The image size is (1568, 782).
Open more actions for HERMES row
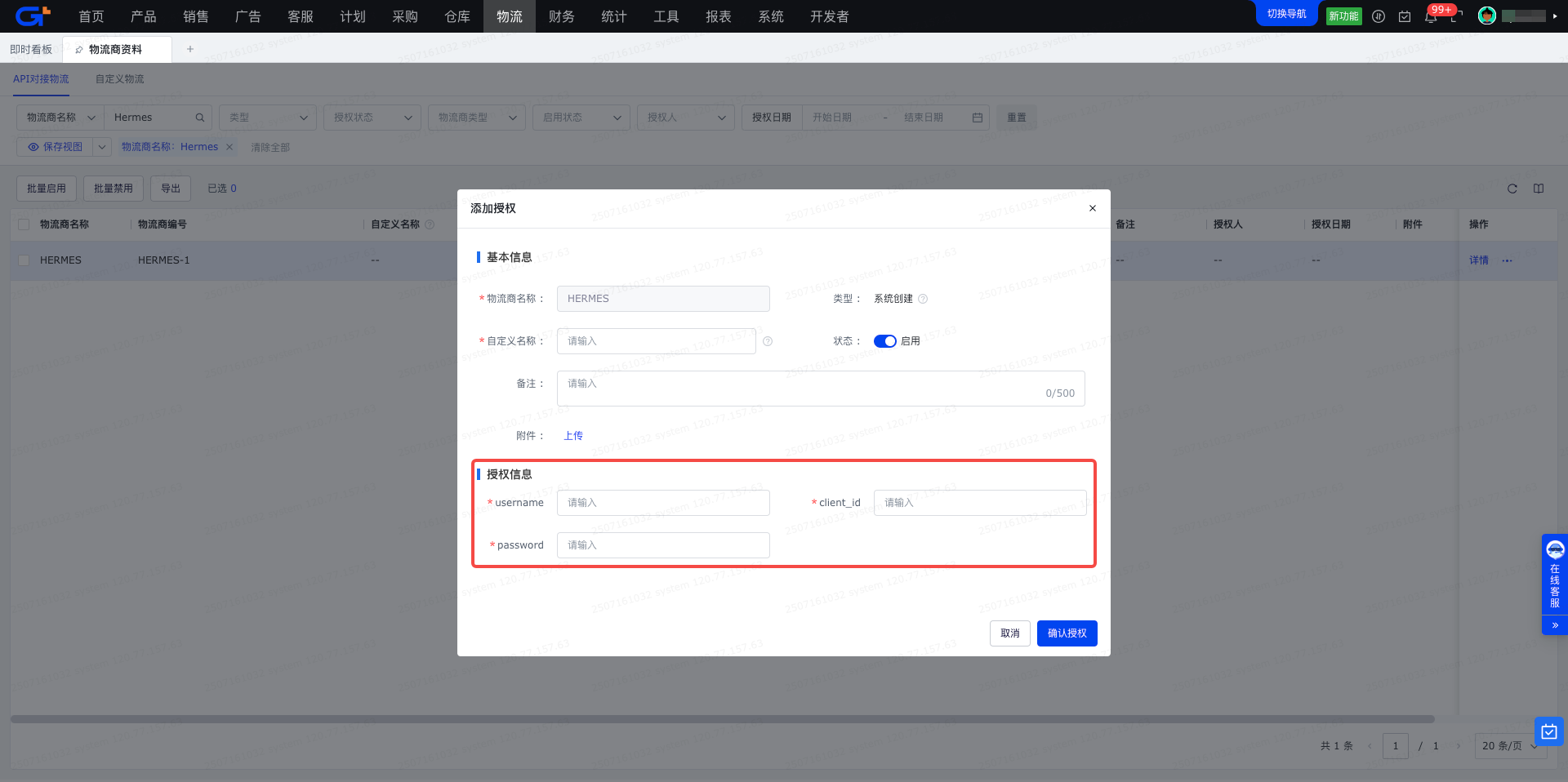click(1507, 260)
